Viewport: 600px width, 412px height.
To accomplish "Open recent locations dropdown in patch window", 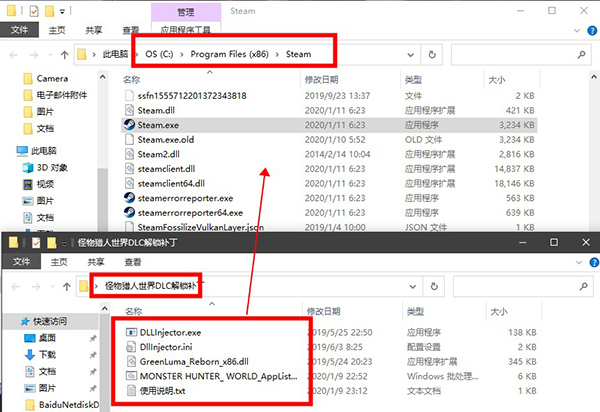I will pyautogui.click(x=52, y=286).
